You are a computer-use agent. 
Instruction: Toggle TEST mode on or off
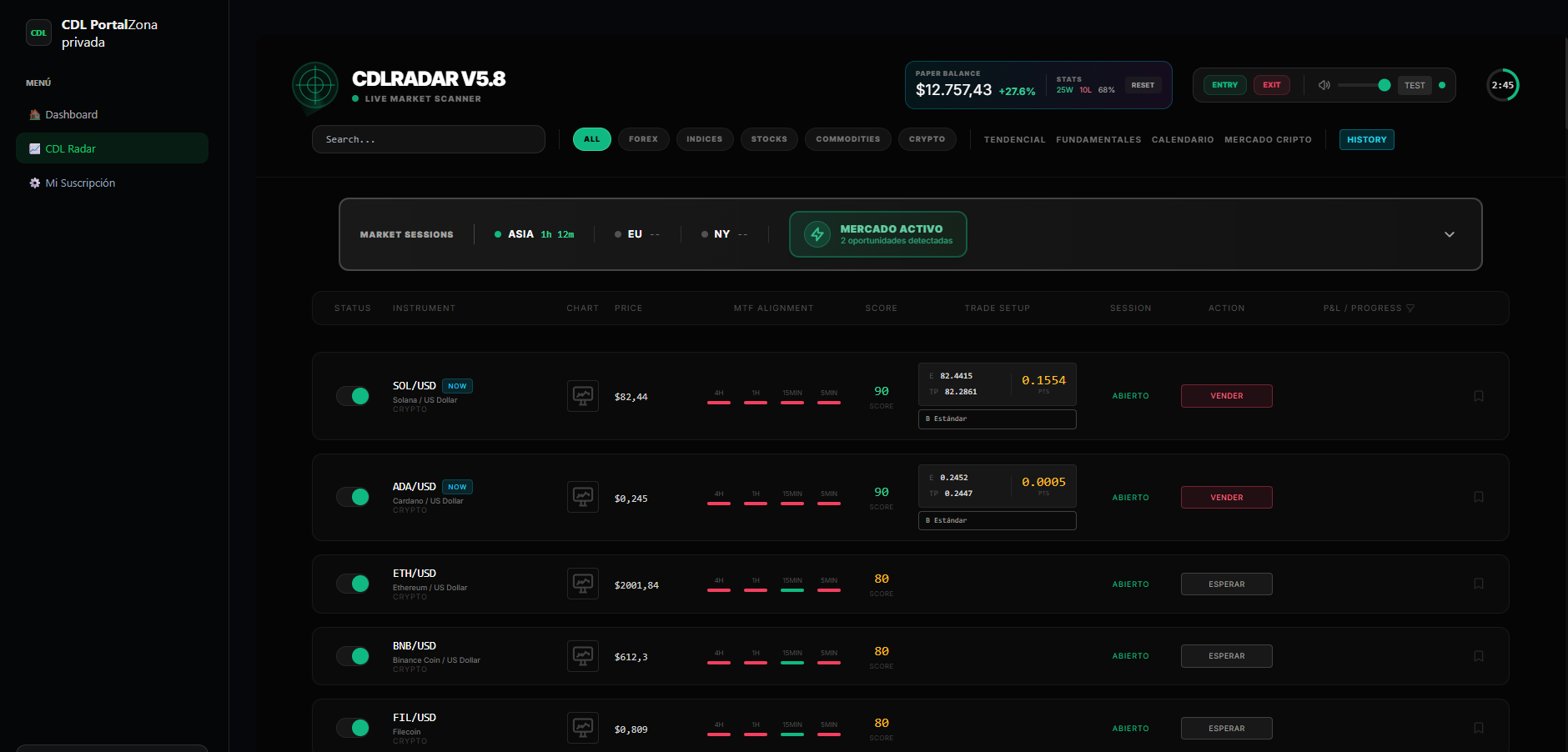pyautogui.click(x=1415, y=85)
